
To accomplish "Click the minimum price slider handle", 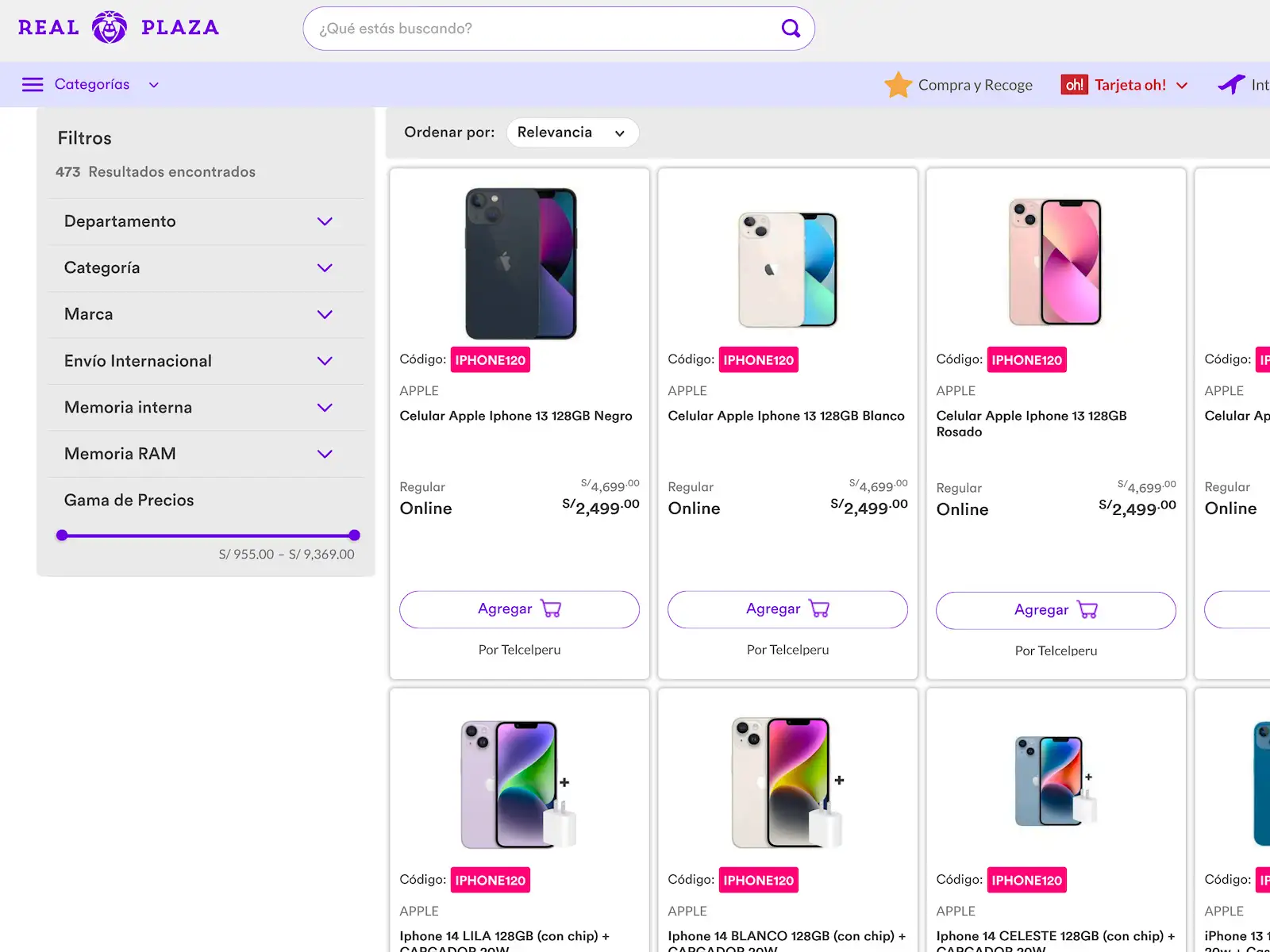I will pos(62,535).
